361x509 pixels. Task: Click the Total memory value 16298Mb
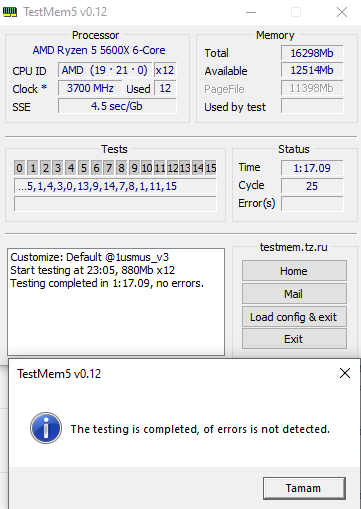[x=312, y=53]
